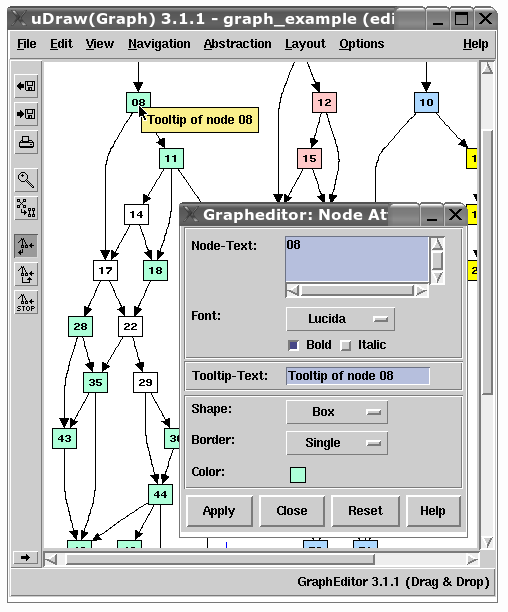
Task: Click the save graph toolbar icon
Action: (26, 114)
